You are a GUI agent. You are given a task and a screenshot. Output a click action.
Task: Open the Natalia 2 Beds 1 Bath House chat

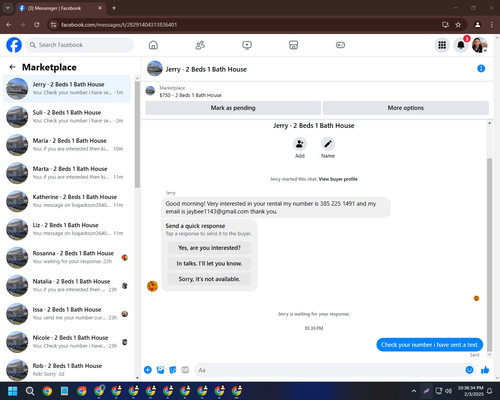(x=67, y=285)
